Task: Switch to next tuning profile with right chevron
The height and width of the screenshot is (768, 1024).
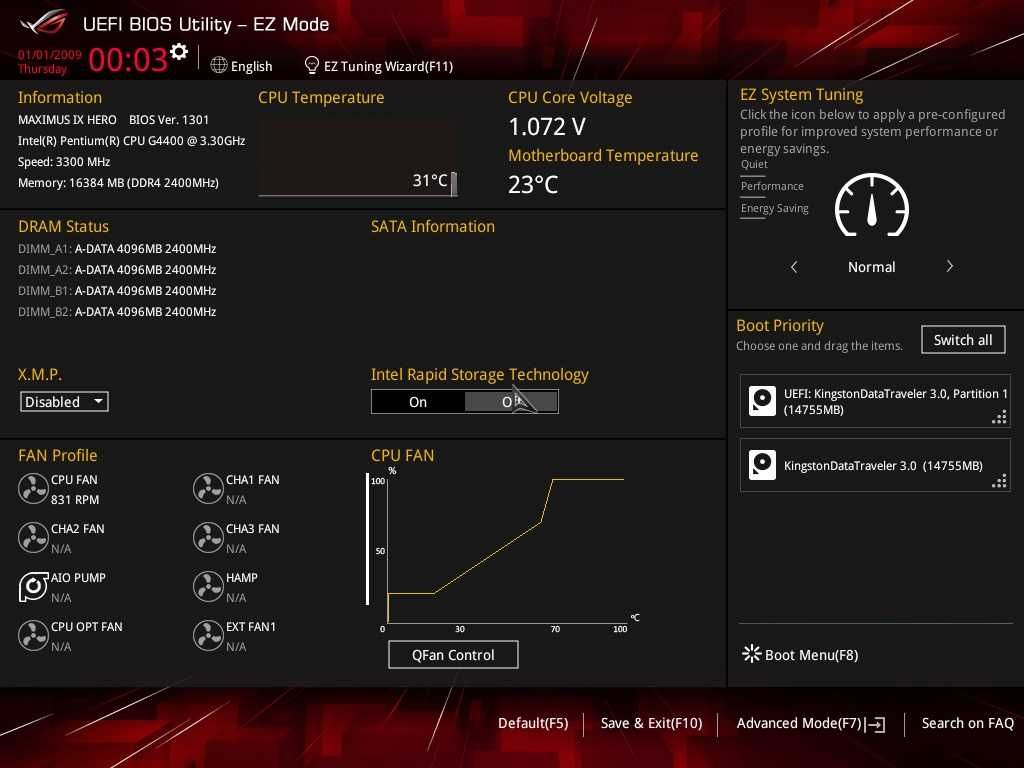Action: coord(950,266)
